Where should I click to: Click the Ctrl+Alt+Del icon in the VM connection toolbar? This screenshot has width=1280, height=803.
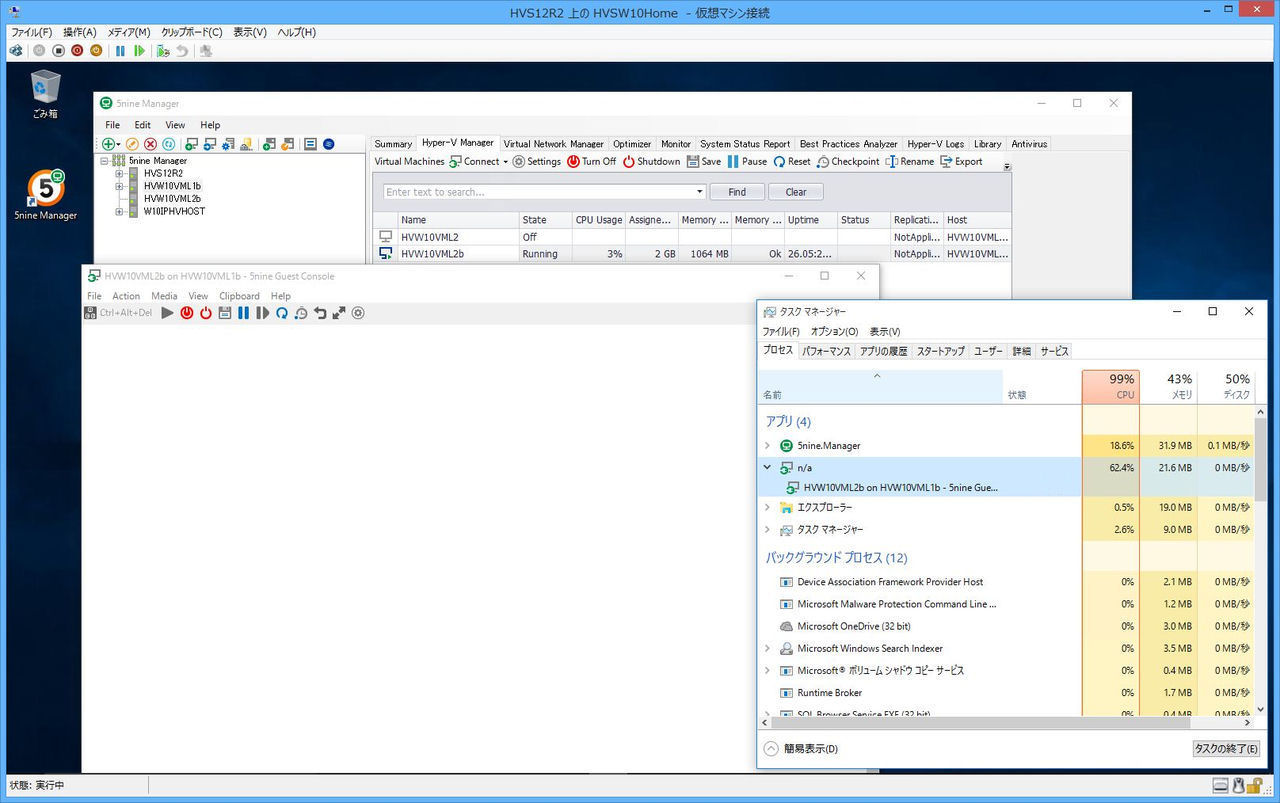pyautogui.click(x=16, y=50)
